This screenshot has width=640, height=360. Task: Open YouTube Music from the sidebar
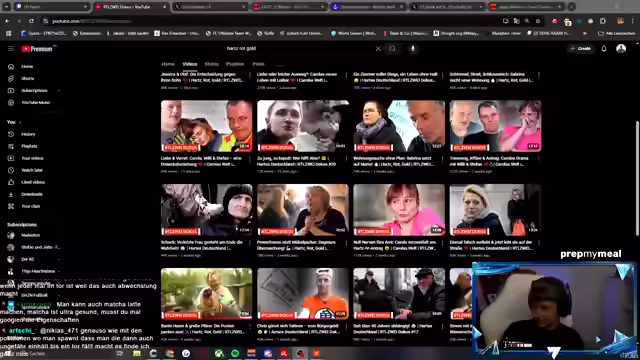pos(36,102)
